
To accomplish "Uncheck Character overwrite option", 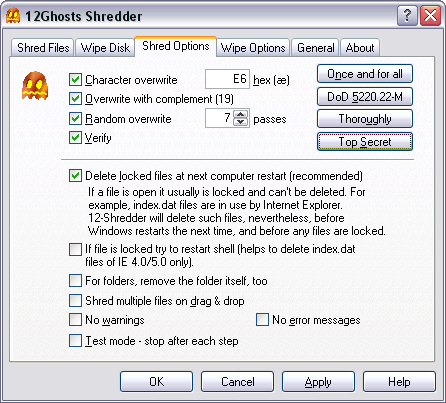I will pyautogui.click(x=75, y=80).
